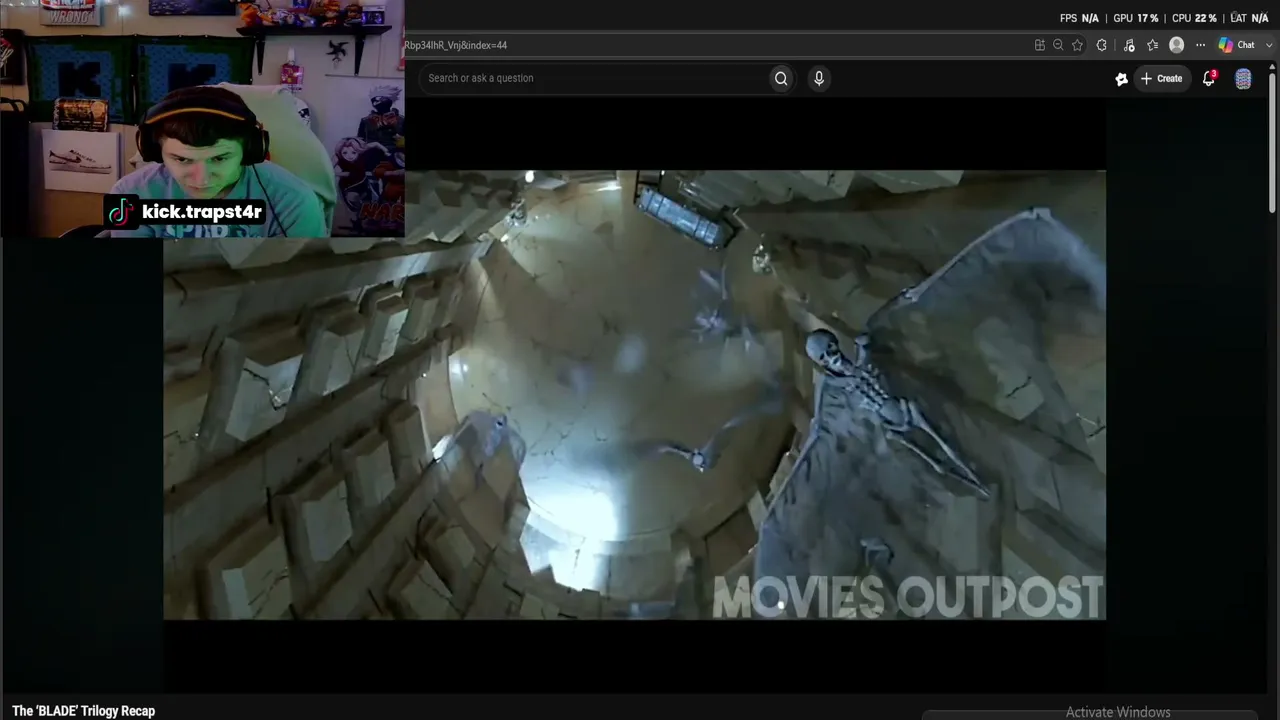Click the YouTube video player frame
Image resolution: width=1280 pixels, height=720 pixels.
(635, 395)
